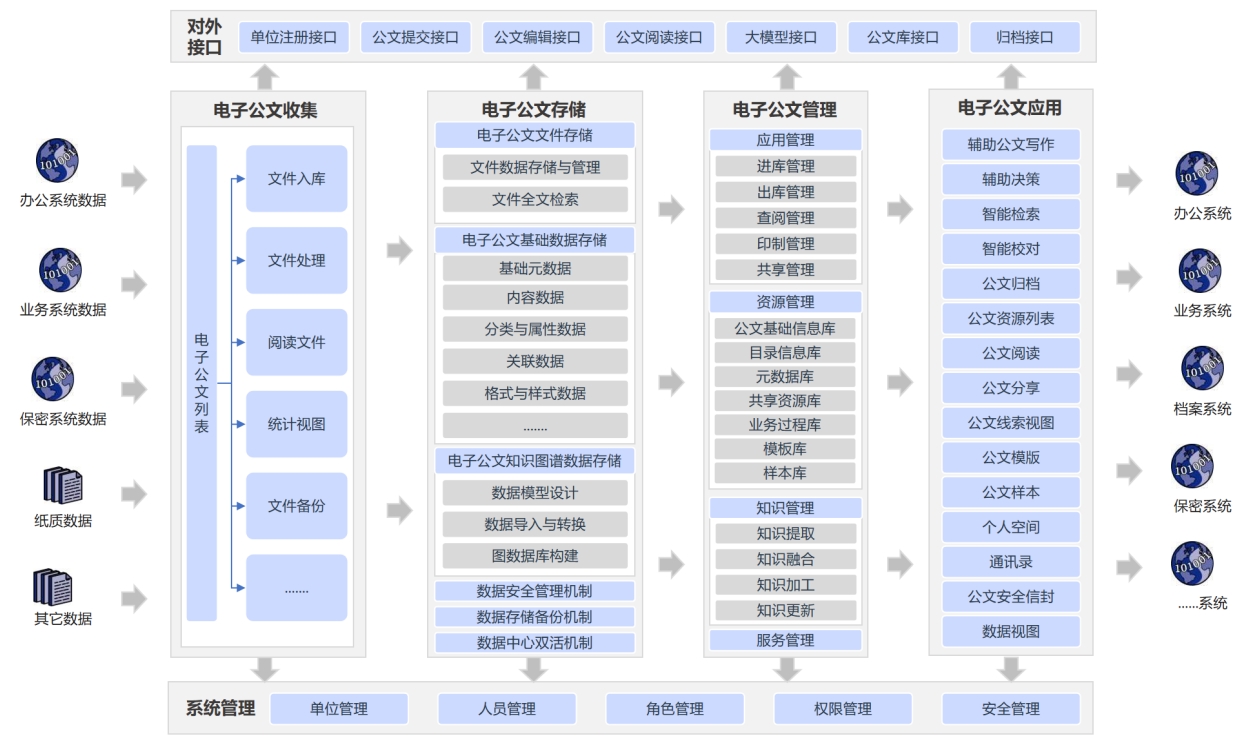Select the 纸质数据 document icon
1257x741 pixels.
[x=62, y=485]
